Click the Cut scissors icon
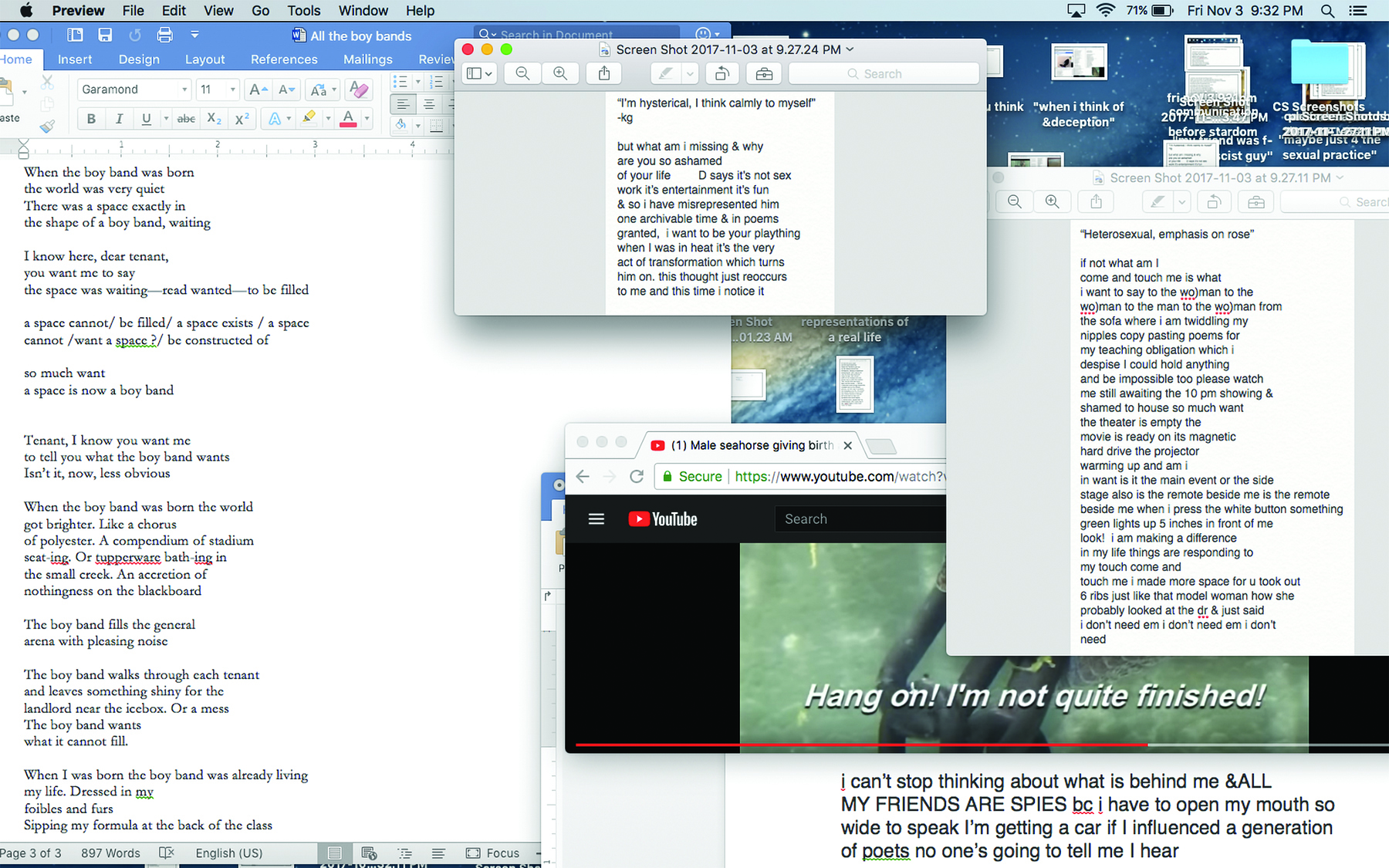The width and height of the screenshot is (1389, 868). 48,82
